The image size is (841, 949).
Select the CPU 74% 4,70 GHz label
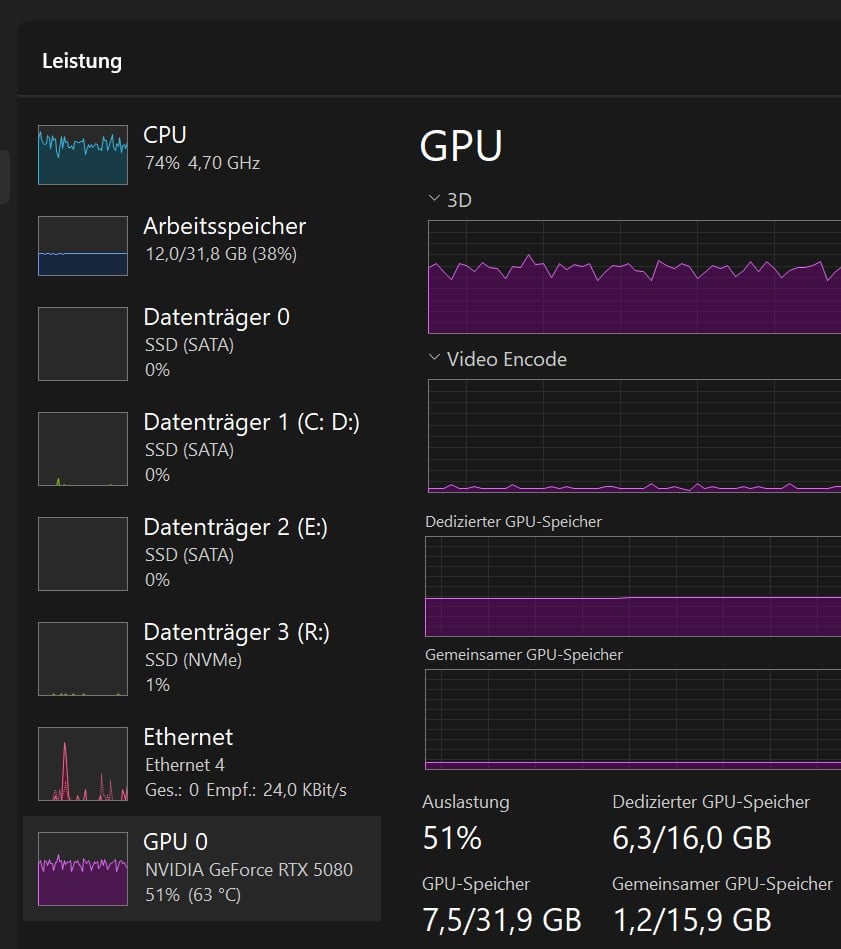pyautogui.click(x=201, y=162)
